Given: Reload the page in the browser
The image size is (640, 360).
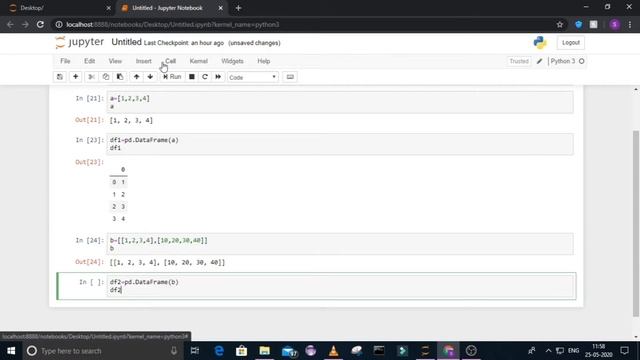Looking at the screenshot, I should [x=40, y=24].
